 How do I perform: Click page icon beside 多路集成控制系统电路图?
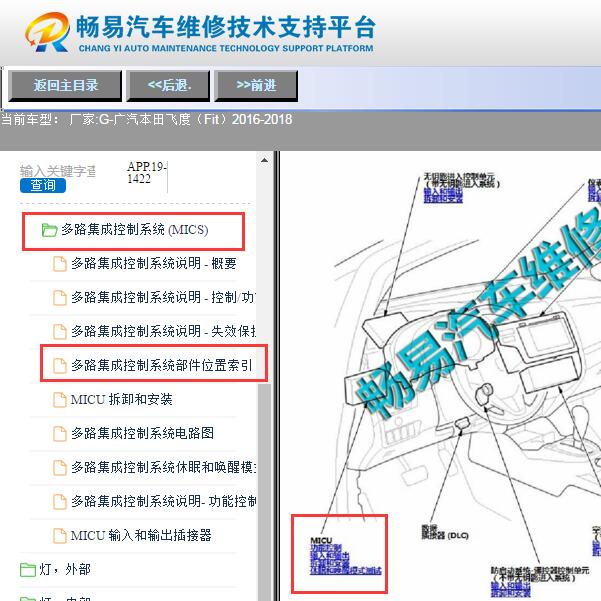point(59,434)
